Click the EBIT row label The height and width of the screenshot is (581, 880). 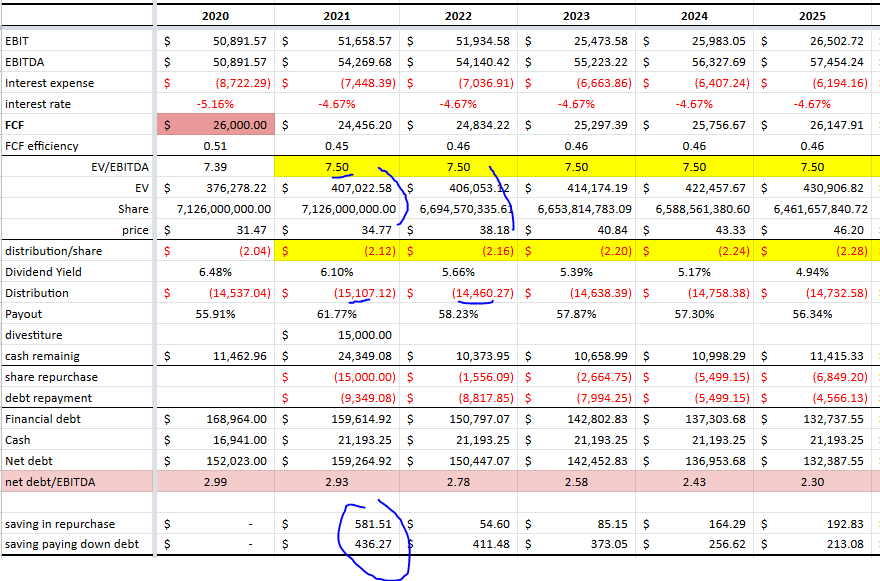[18, 41]
